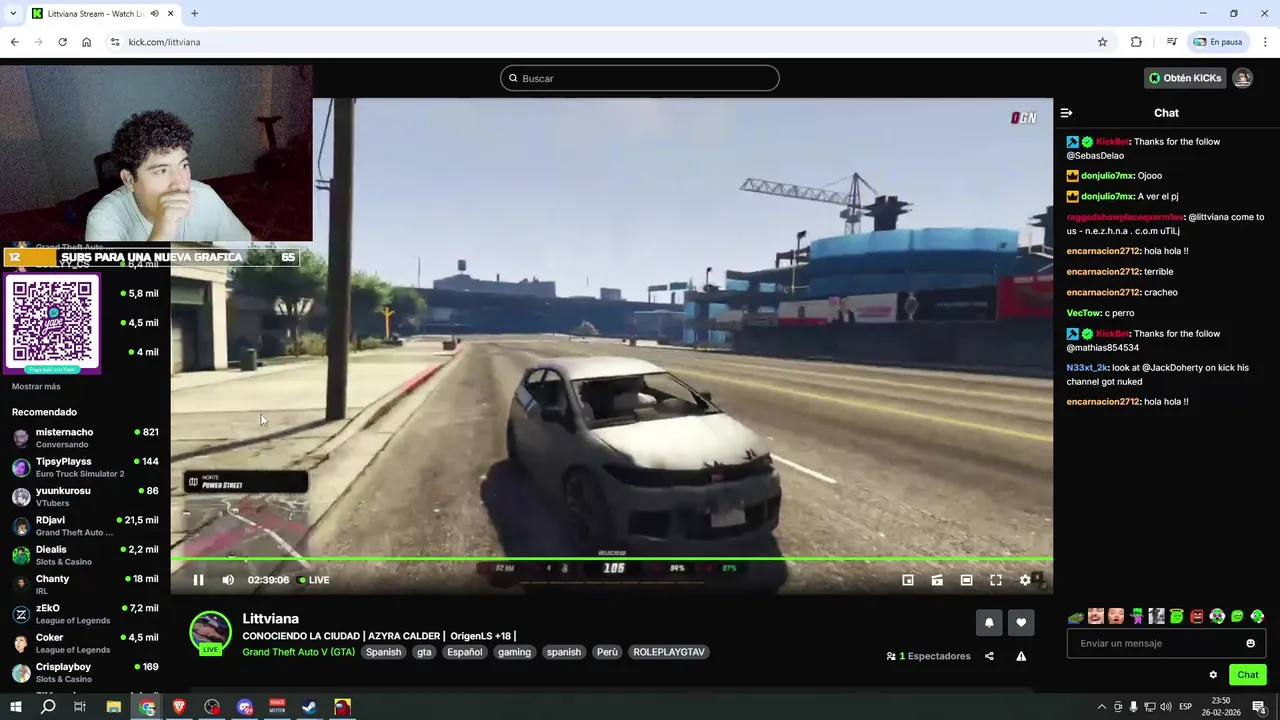
Task: Click the Enviar un mensaje field
Action: tap(1167, 643)
